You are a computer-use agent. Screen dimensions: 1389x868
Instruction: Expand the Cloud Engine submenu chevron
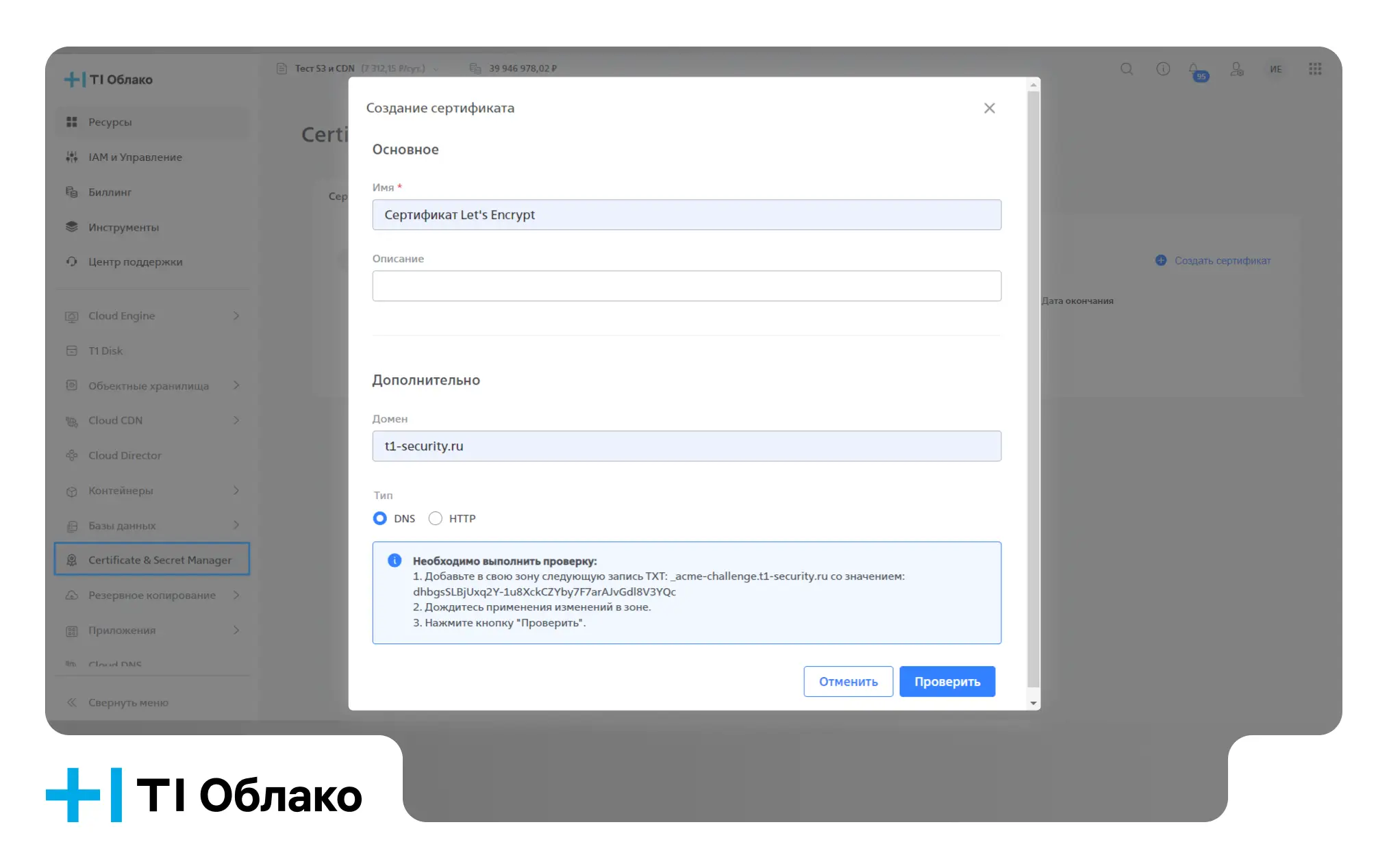[x=236, y=316]
